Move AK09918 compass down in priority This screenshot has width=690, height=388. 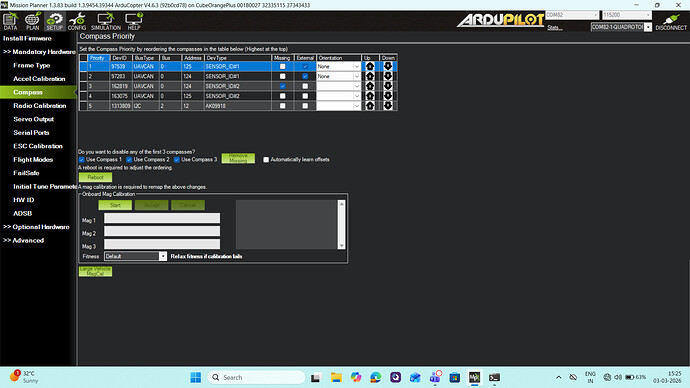click(x=388, y=106)
